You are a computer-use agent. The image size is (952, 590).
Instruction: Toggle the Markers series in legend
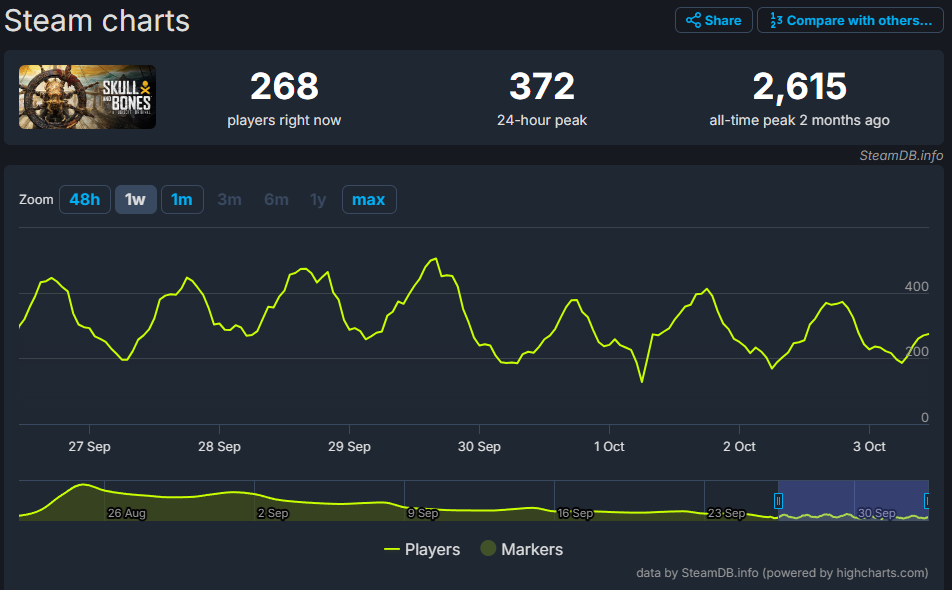click(522, 549)
